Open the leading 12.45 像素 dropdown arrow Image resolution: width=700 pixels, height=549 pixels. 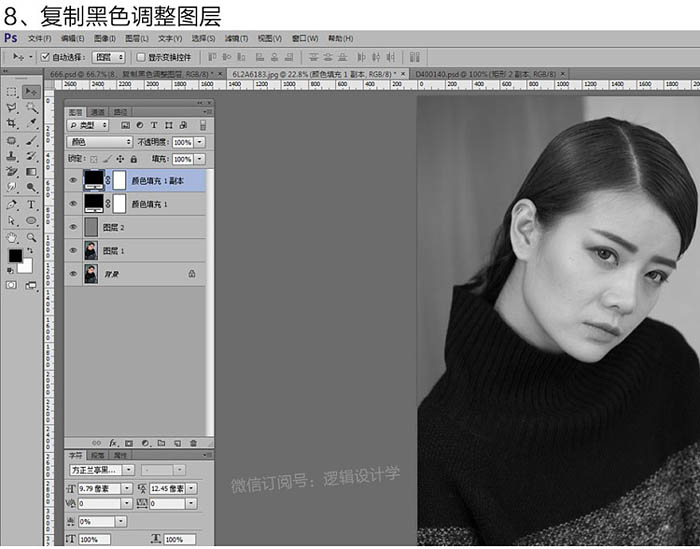pos(191,488)
